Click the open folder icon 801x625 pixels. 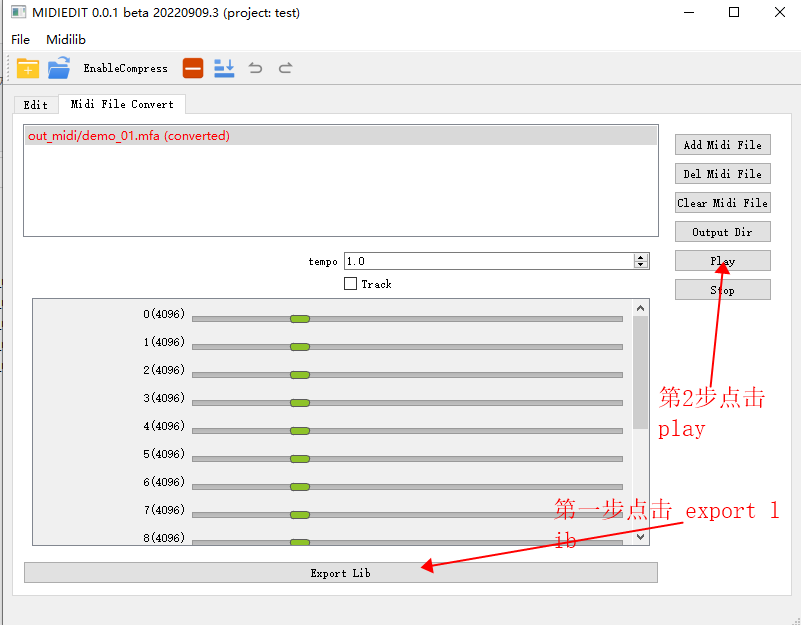[x=59, y=68]
